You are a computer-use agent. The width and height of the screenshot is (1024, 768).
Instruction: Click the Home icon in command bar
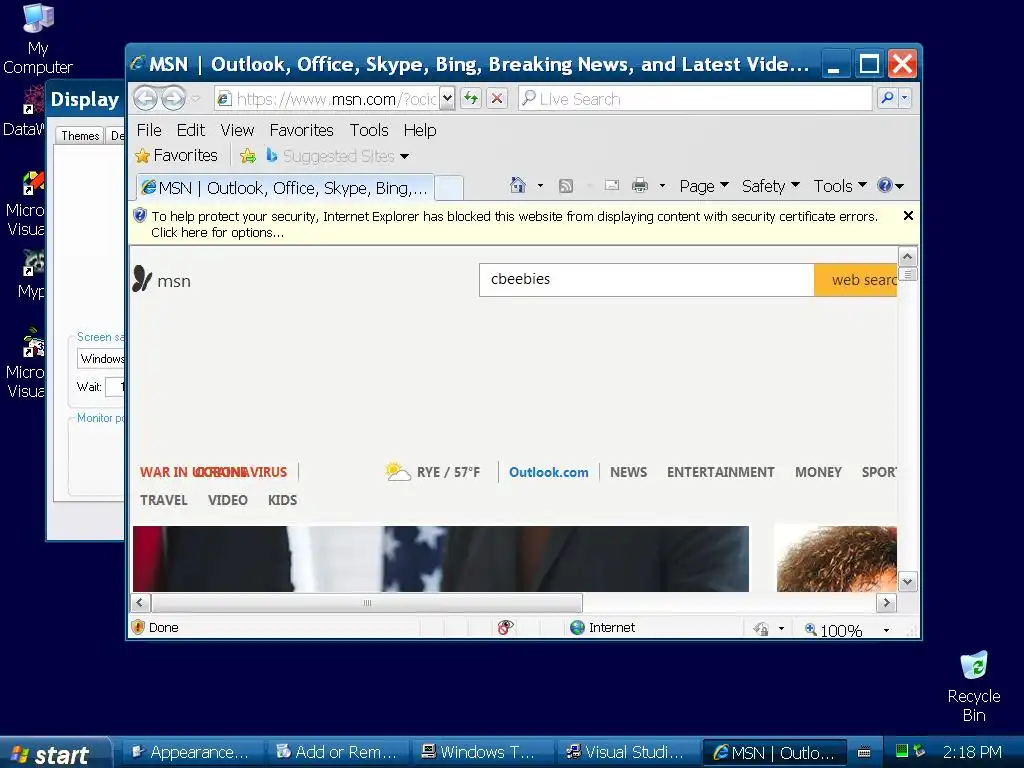pos(517,185)
